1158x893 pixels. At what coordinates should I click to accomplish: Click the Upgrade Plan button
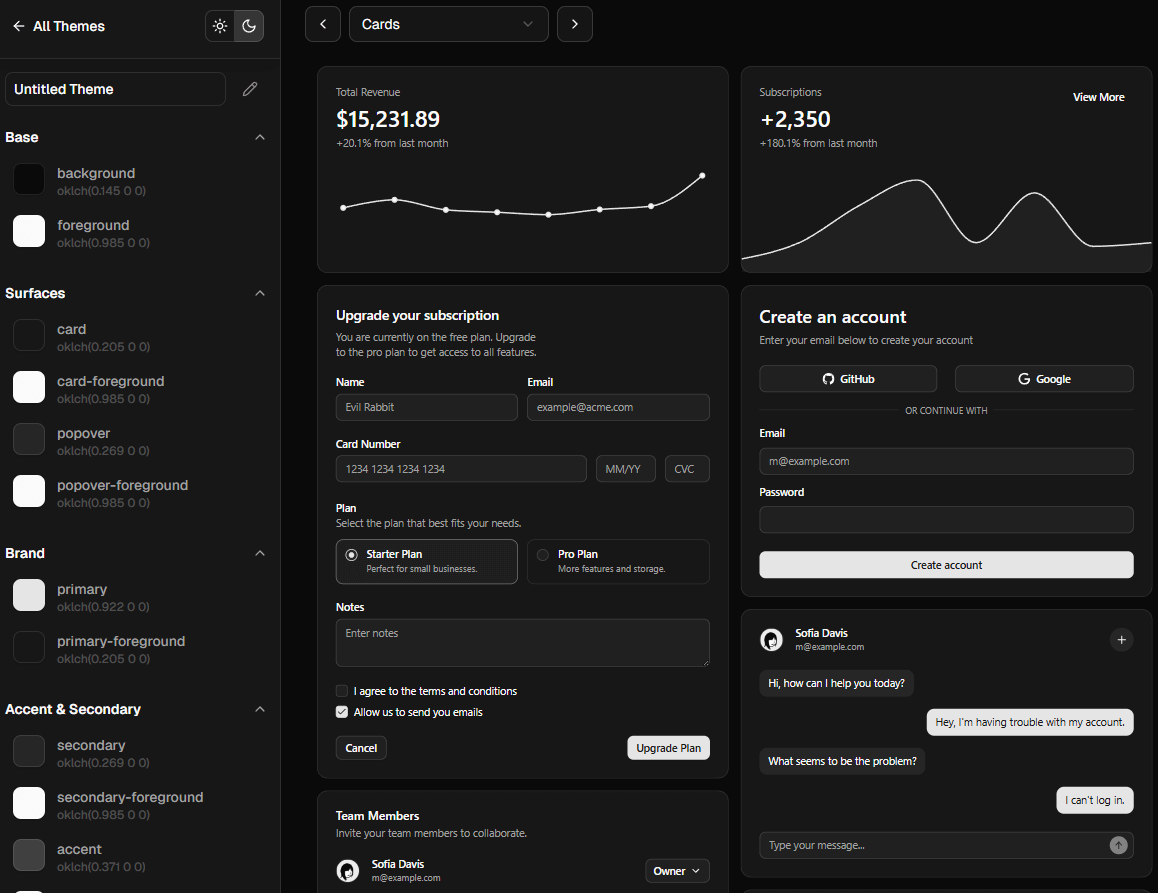point(668,748)
